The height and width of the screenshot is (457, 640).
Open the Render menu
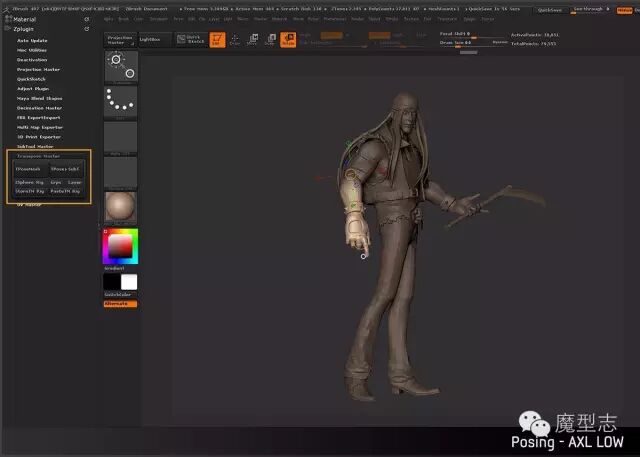[x=357, y=19]
